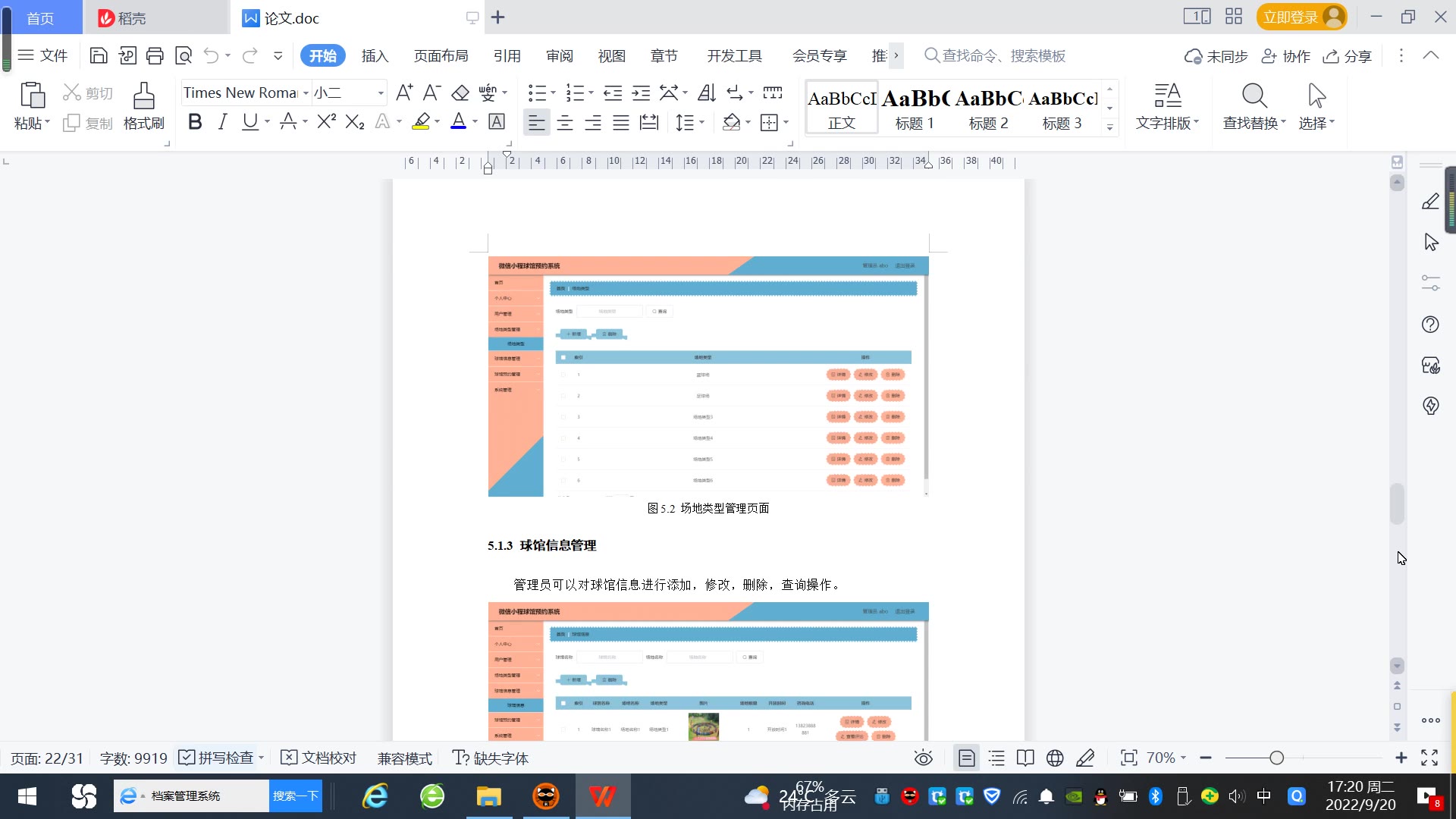
Task: Click the text highlight color icon
Action: click(421, 122)
